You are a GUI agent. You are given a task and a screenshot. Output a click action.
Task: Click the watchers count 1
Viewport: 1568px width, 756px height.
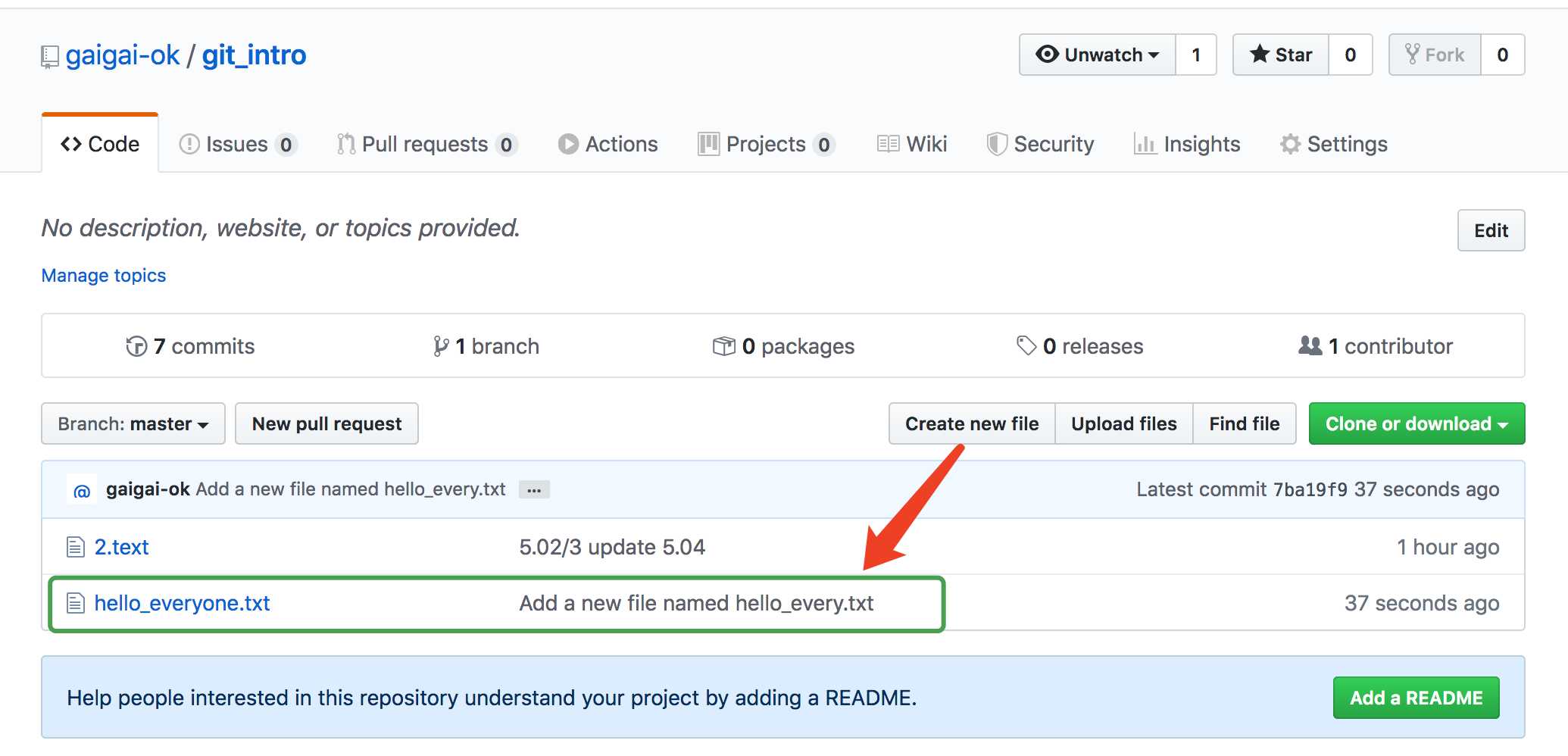coord(1196,55)
